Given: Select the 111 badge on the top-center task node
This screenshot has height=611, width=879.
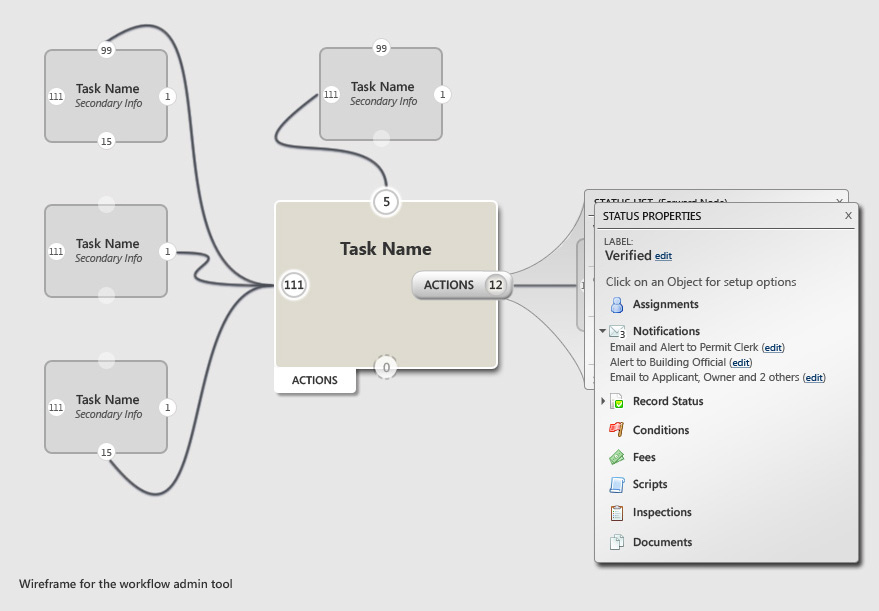Looking at the screenshot, I should [x=331, y=95].
